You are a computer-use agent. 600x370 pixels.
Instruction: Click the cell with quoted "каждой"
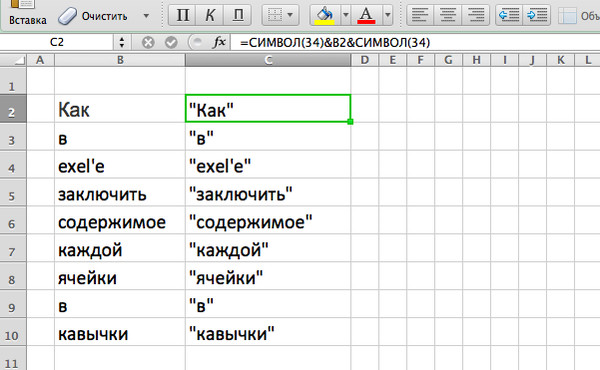click(x=268, y=248)
